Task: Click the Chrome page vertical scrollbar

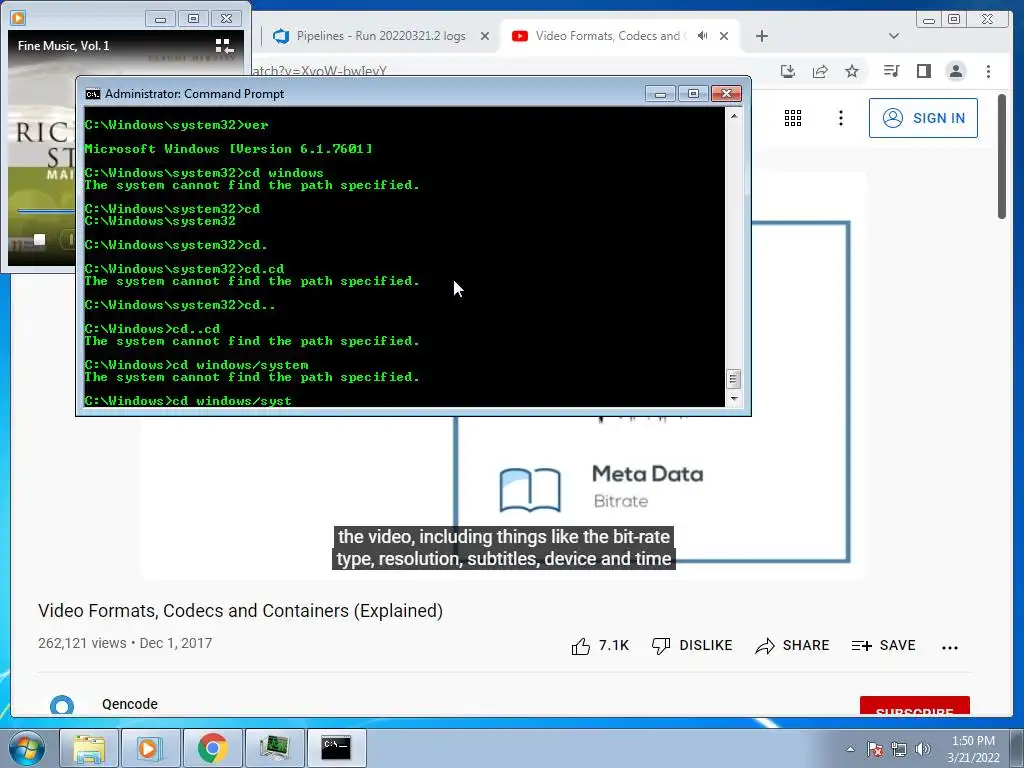Action: pyautogui.click(x=1002, y=157)
